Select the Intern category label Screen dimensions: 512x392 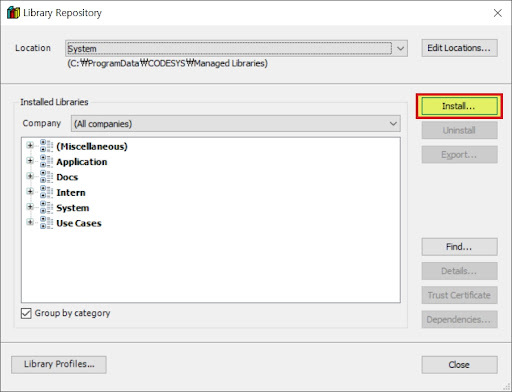(x=71, y=192)
